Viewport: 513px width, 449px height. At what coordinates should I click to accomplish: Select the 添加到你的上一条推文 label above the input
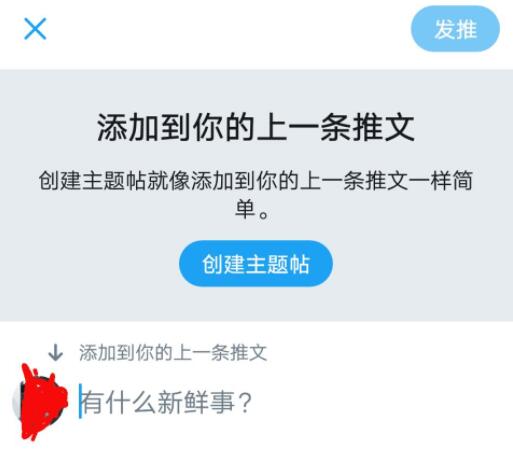point(173,352)
